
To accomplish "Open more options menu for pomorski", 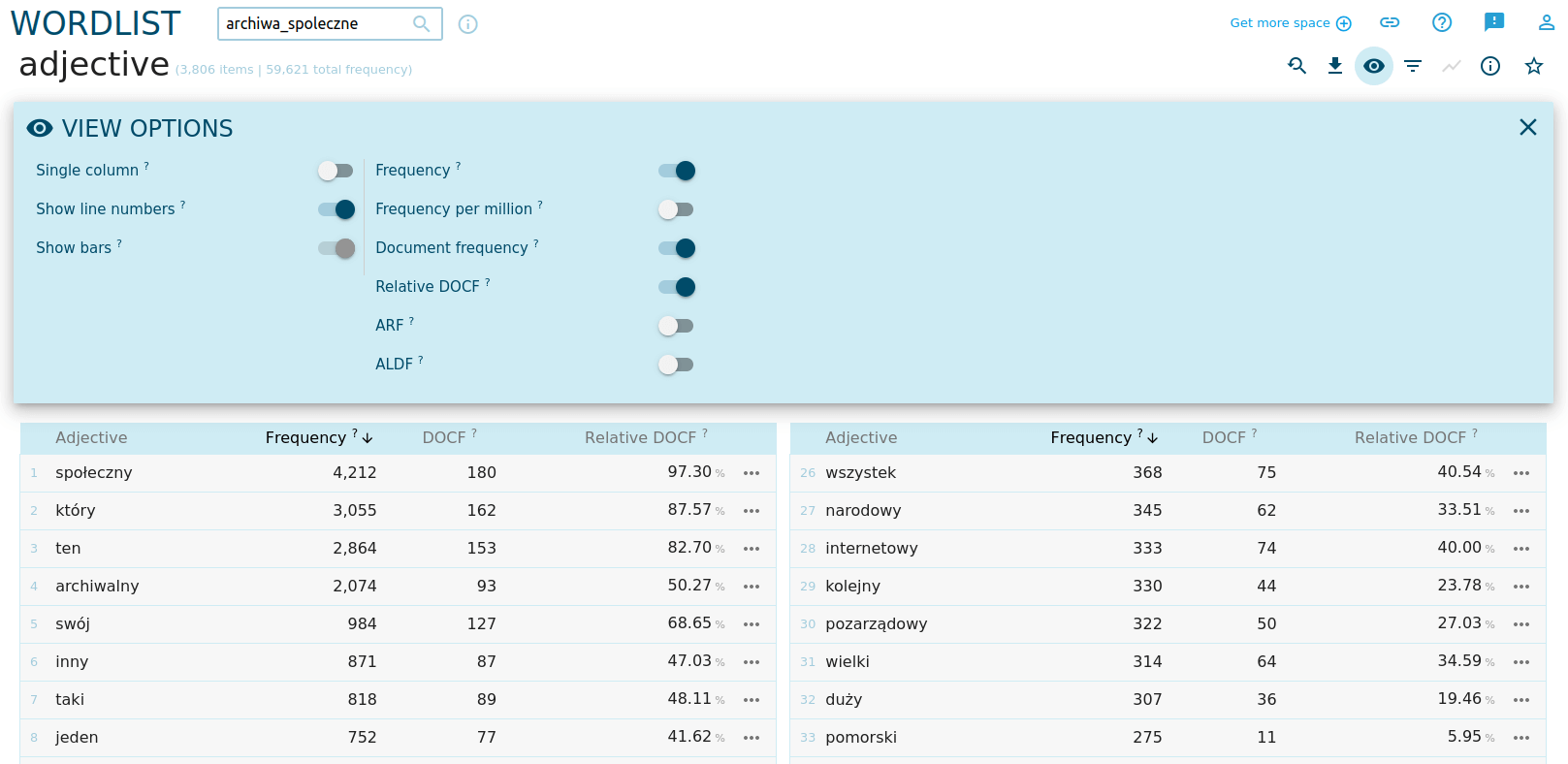I will click(1521, 738).
